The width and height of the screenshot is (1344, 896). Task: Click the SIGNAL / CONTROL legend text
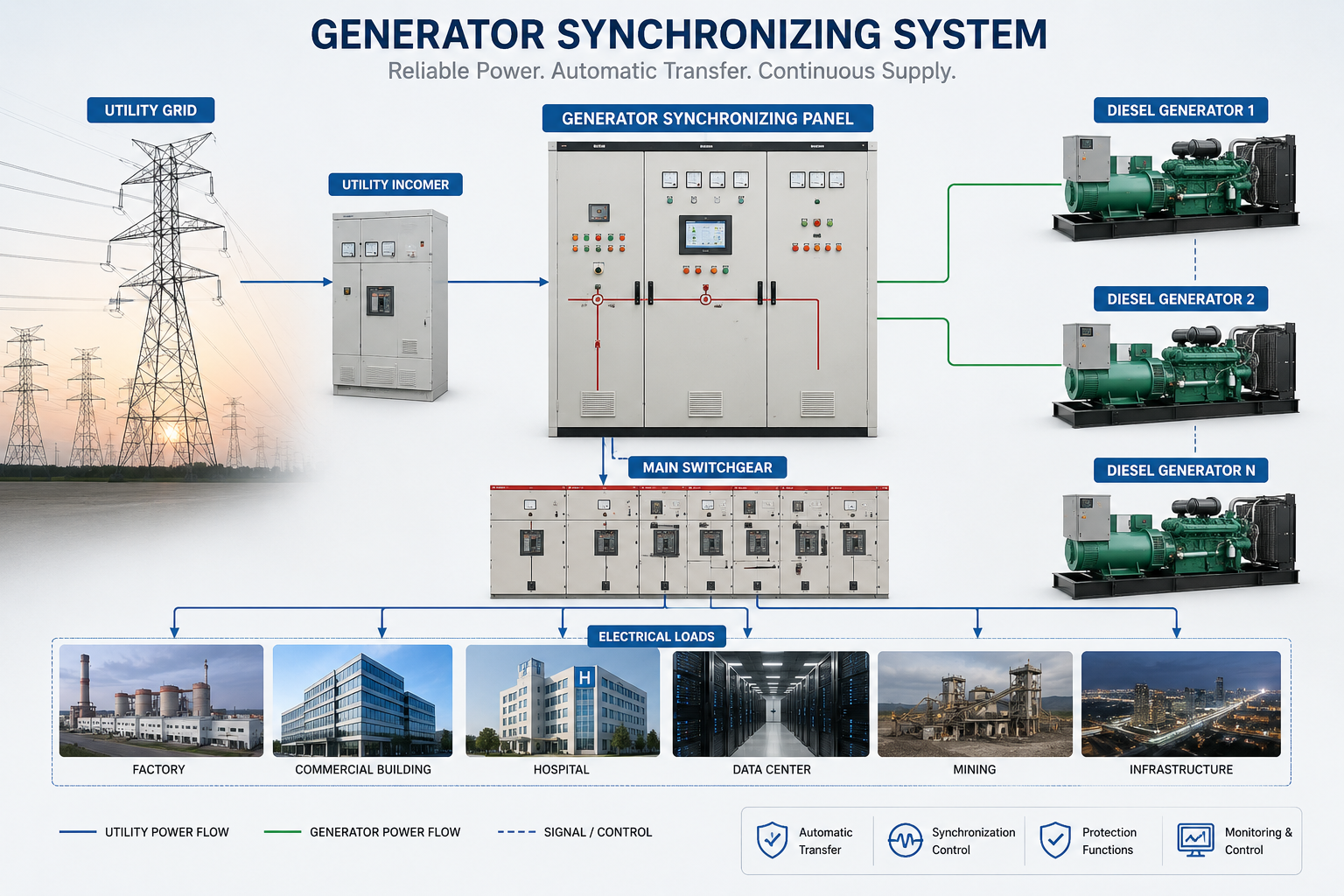(x=598, y=832)
